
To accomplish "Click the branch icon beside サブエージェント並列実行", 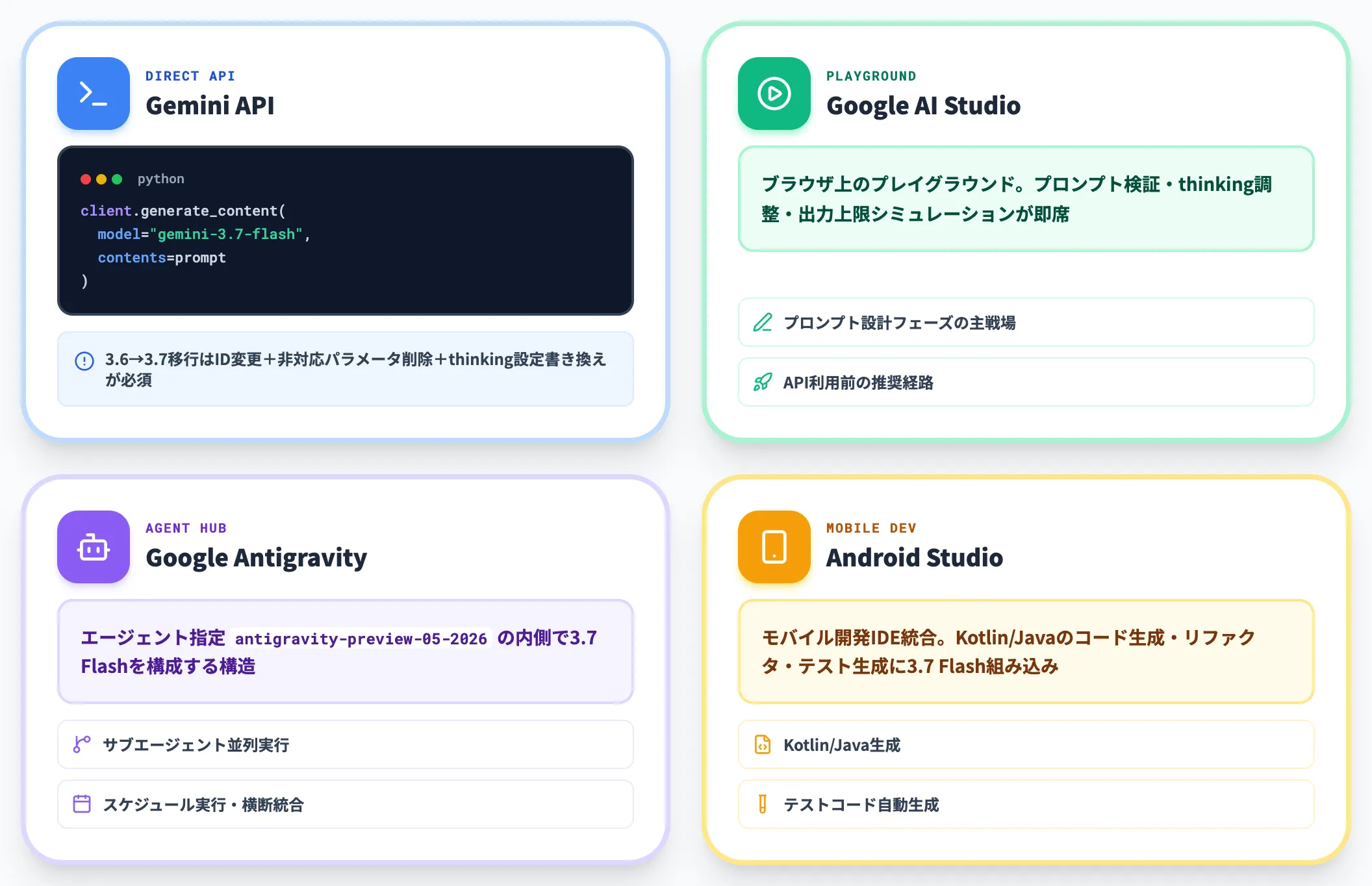I will coord(82,744).
